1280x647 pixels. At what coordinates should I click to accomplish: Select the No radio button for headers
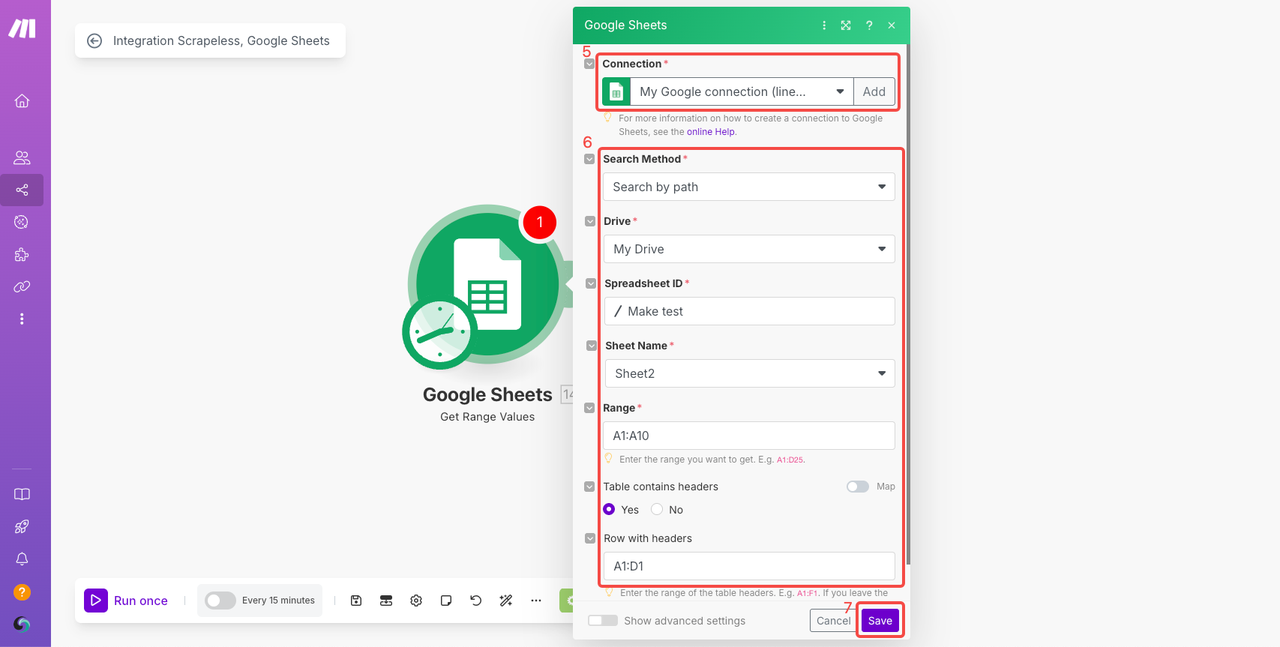[657, 510]
